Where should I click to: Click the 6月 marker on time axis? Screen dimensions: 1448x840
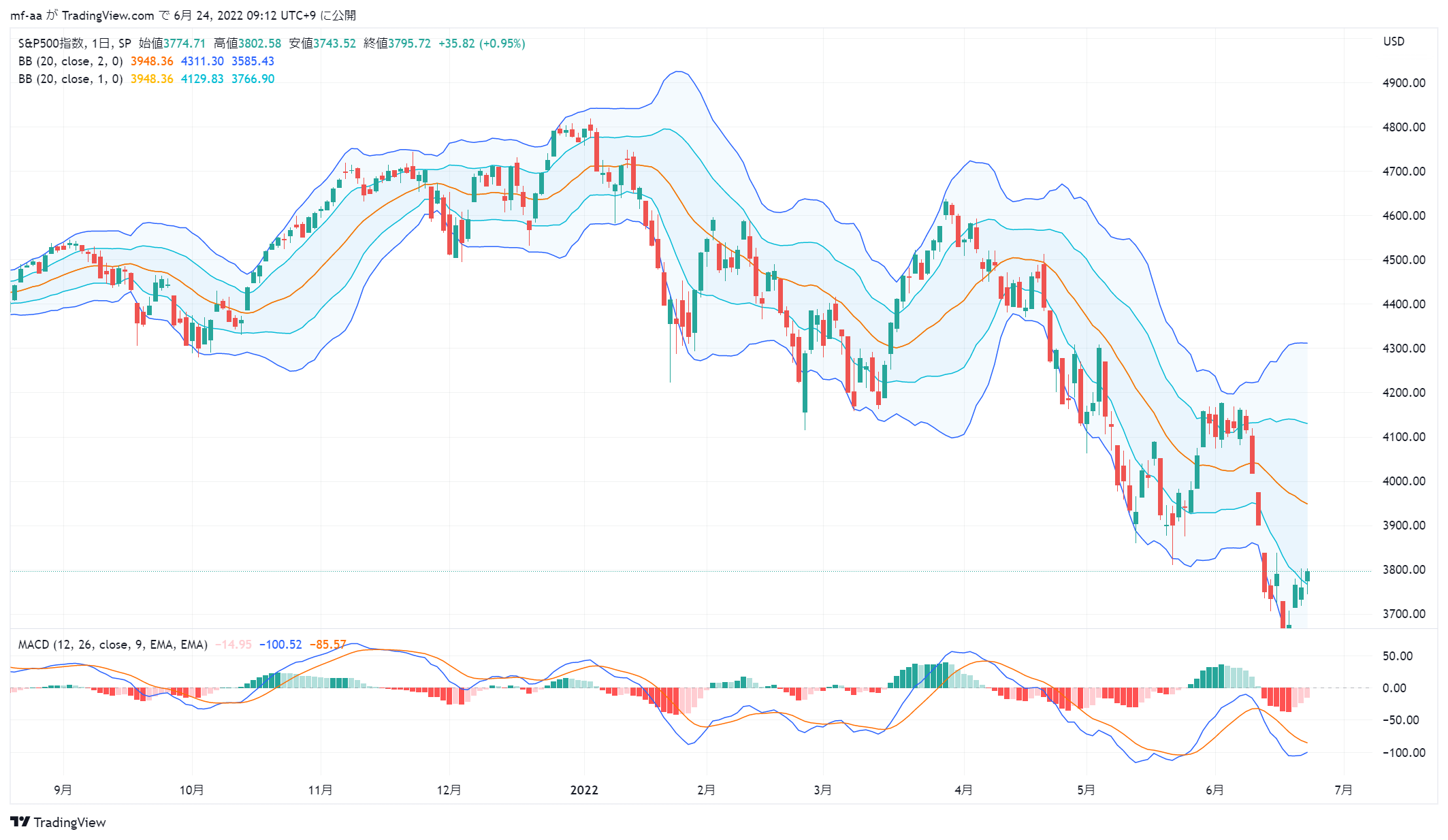coord(1214,790)
